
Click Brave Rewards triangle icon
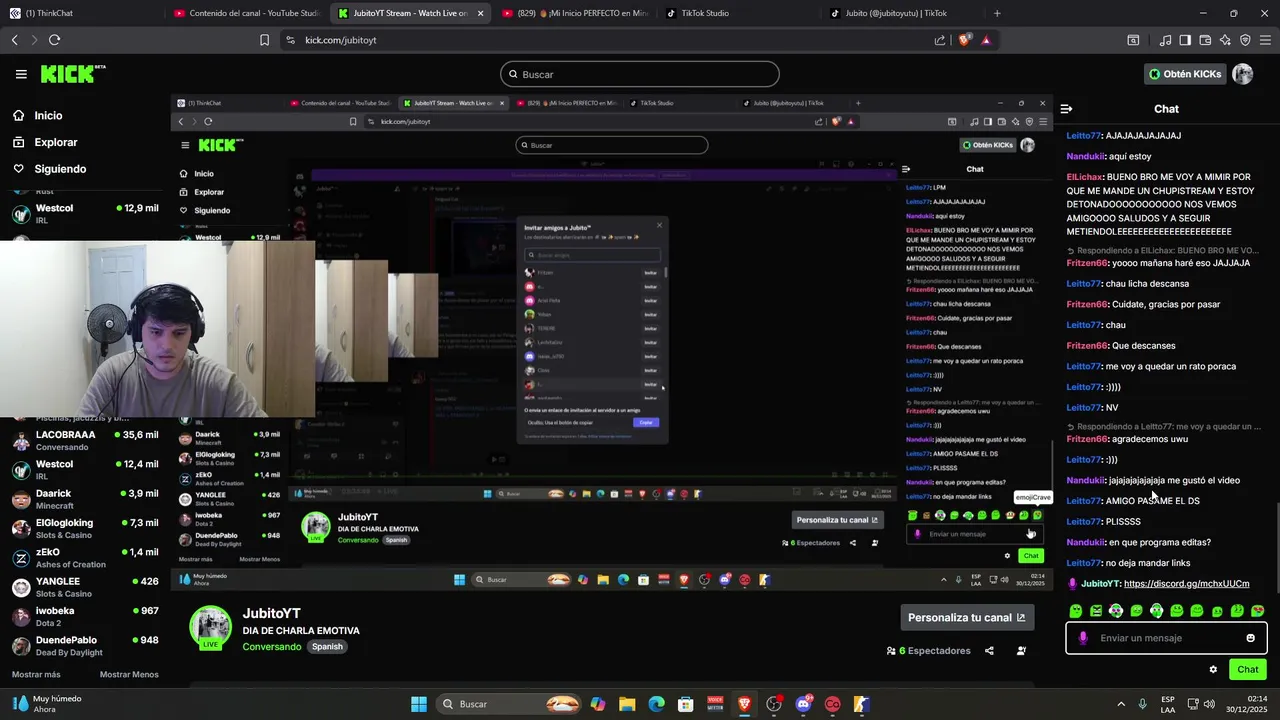click(986, 40)
